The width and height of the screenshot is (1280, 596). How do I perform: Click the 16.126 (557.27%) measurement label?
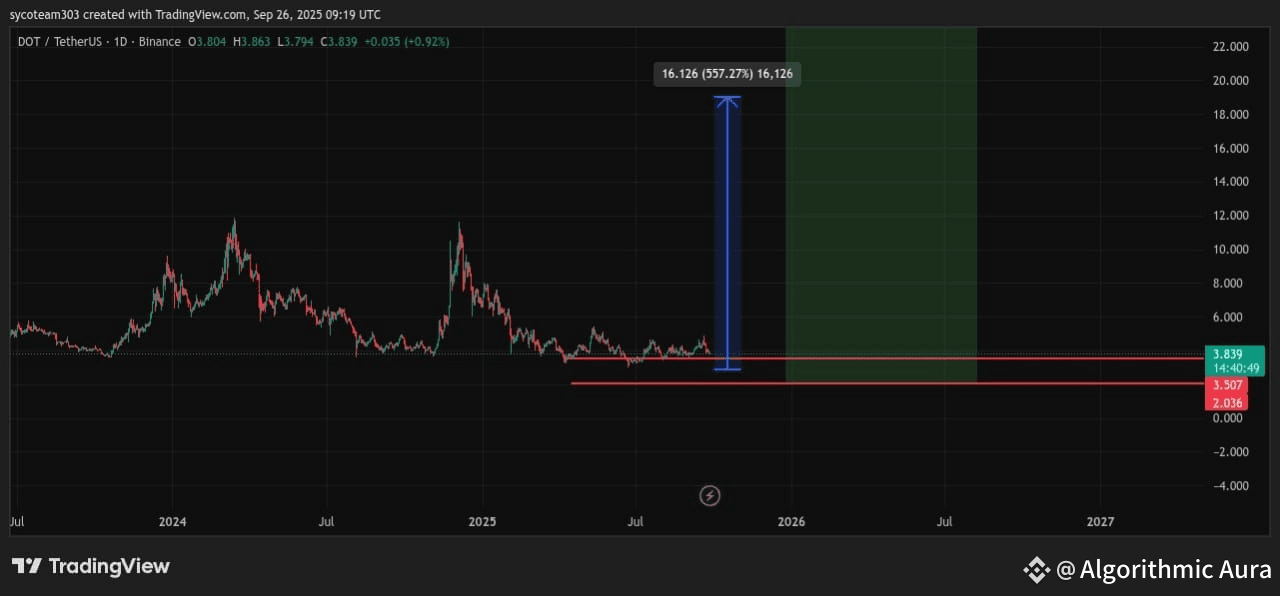pyautogui.click(x=728, y=74)
